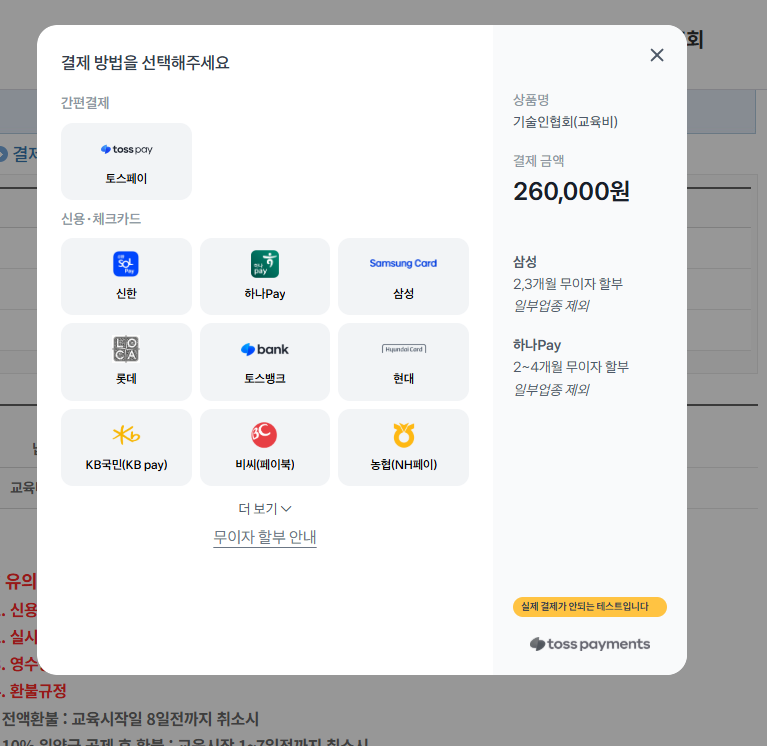Click the yellow test payment notice badge
The height and width of the screenshot is (746, 767).
click(x=589, y=607)
